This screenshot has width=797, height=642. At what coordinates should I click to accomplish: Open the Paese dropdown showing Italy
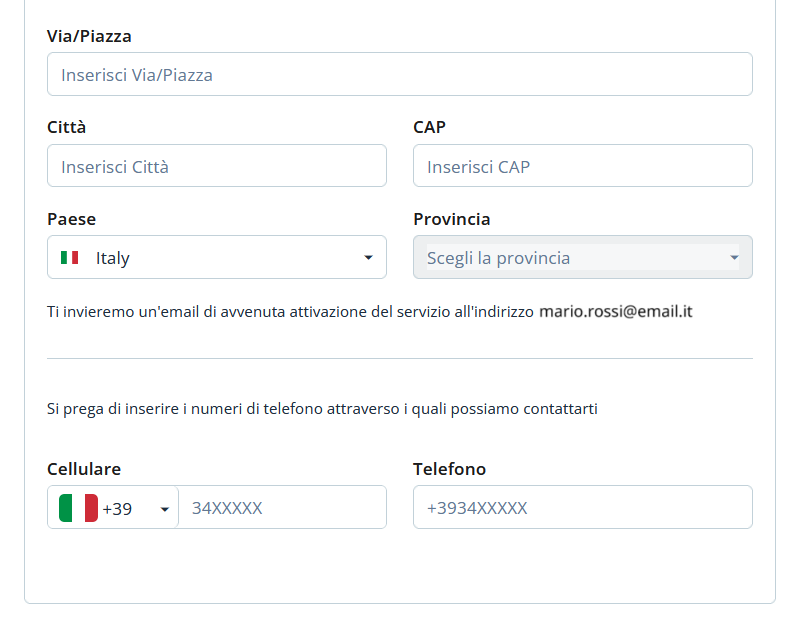216,258
